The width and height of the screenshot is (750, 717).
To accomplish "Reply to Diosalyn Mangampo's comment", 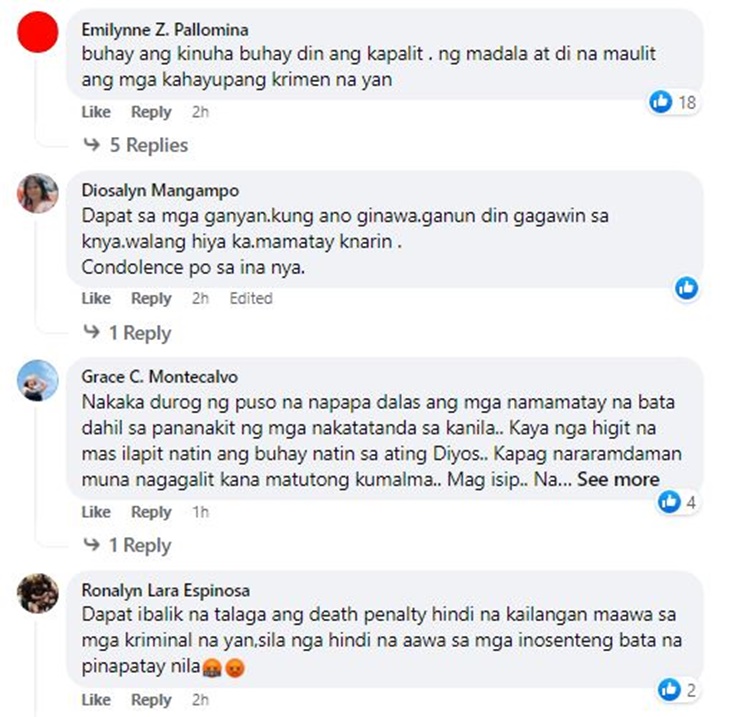I will pyautogui.click(x=151, y=298).
